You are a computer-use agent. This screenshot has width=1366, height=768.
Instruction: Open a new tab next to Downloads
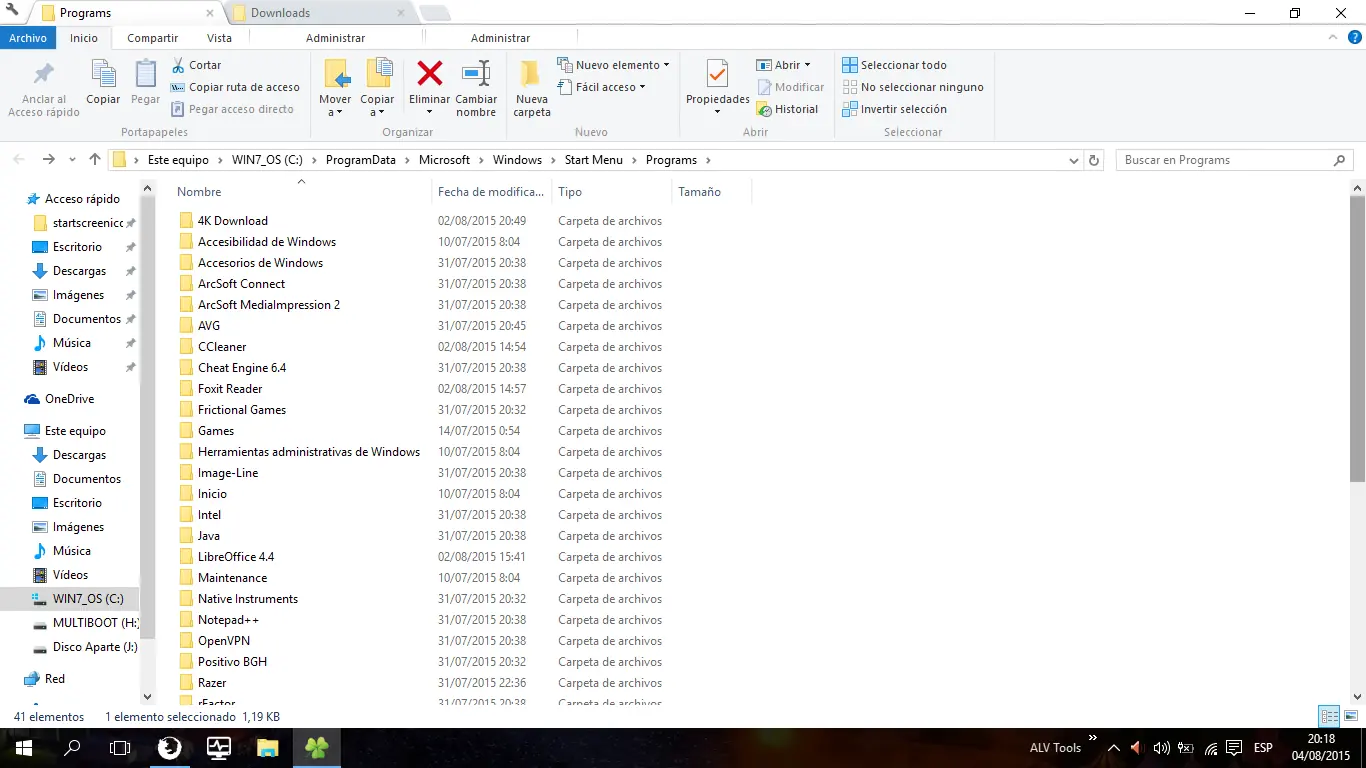pyautogui.click(x=434, y=13)
